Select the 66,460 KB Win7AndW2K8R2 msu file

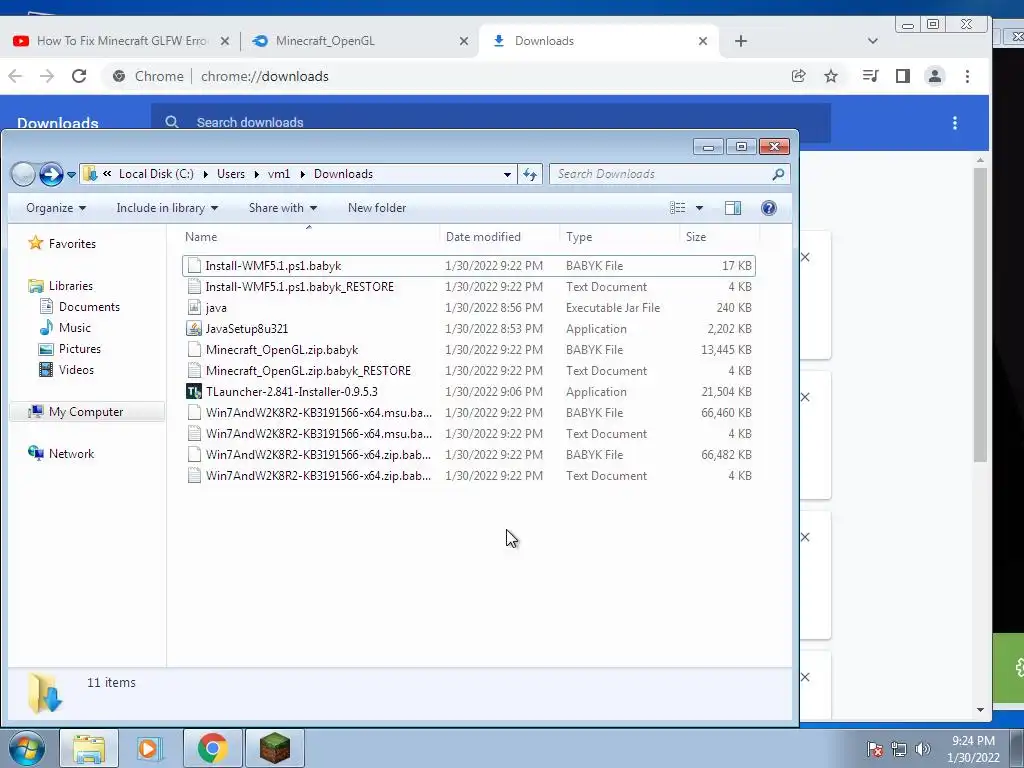(x=469, y=413)
